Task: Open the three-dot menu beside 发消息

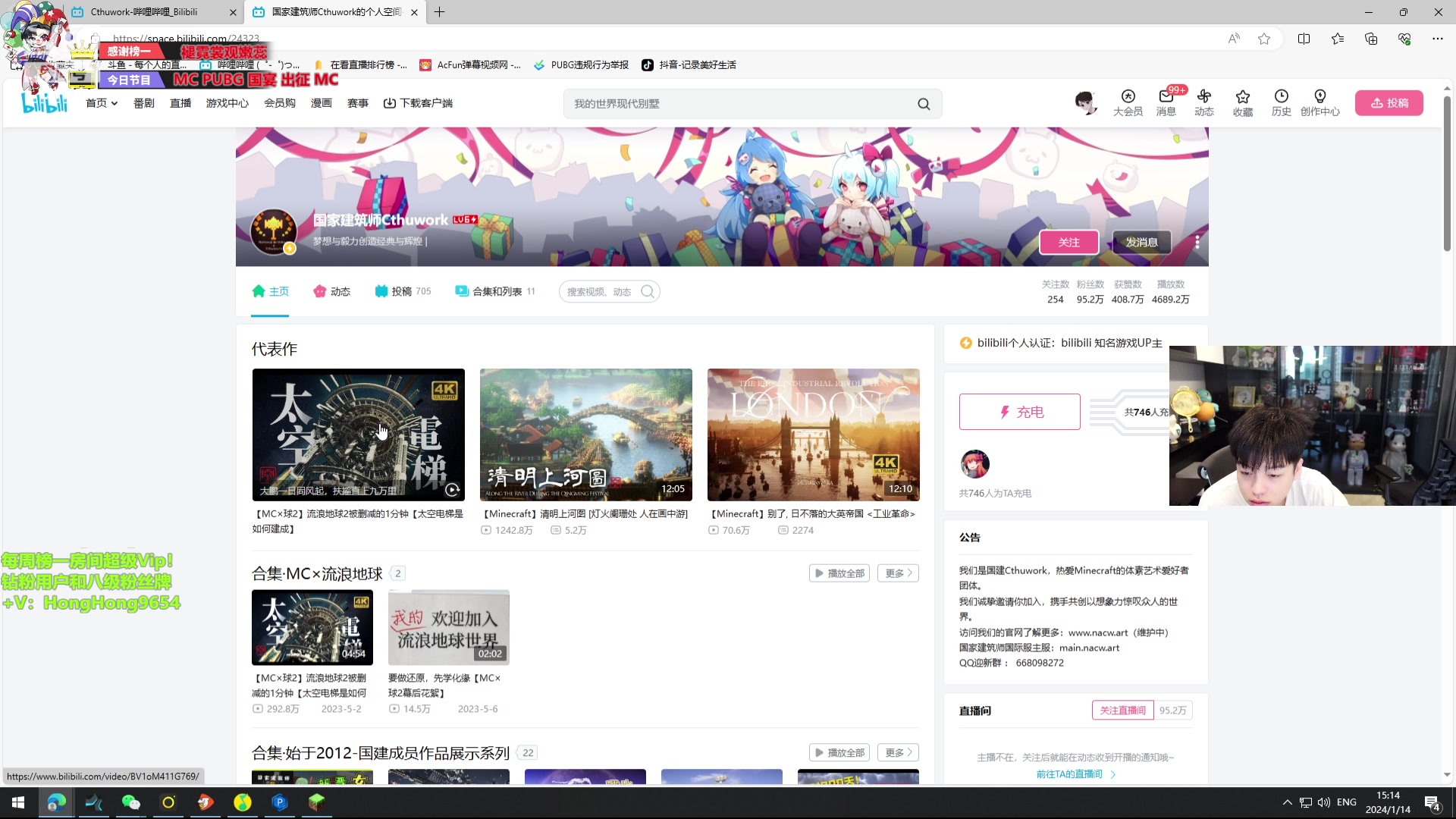Action: tap(1197, 242)
